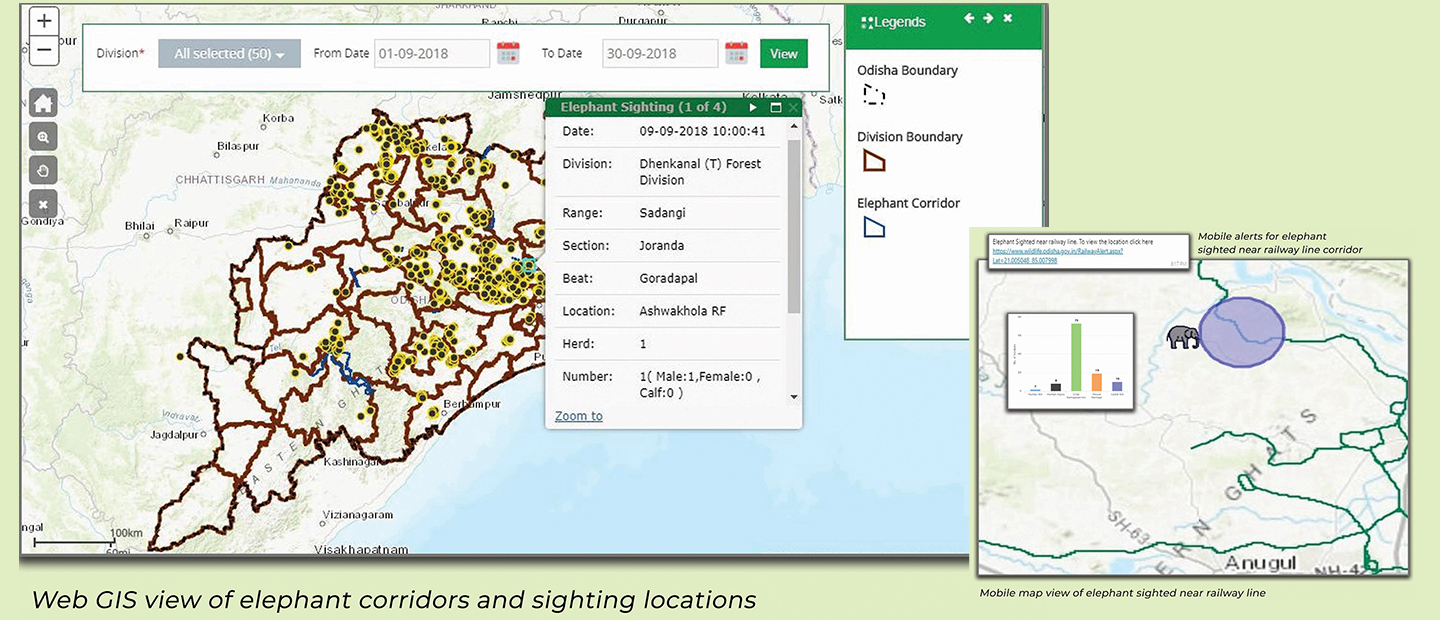Click the X clear tool in map toolbar

point(43,203)
